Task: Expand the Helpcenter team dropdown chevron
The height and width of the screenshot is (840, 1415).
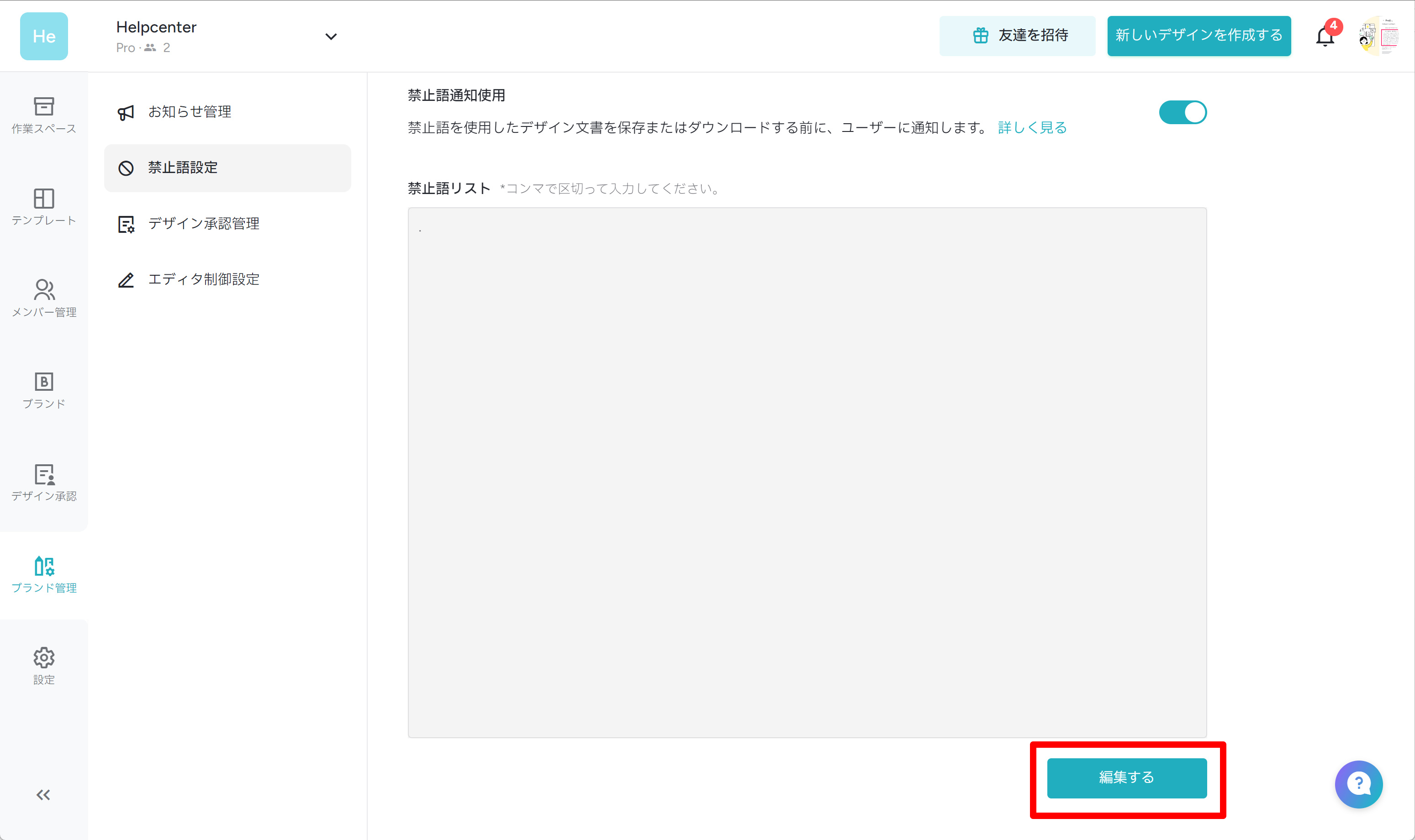Action: click(x=331, y=37)
